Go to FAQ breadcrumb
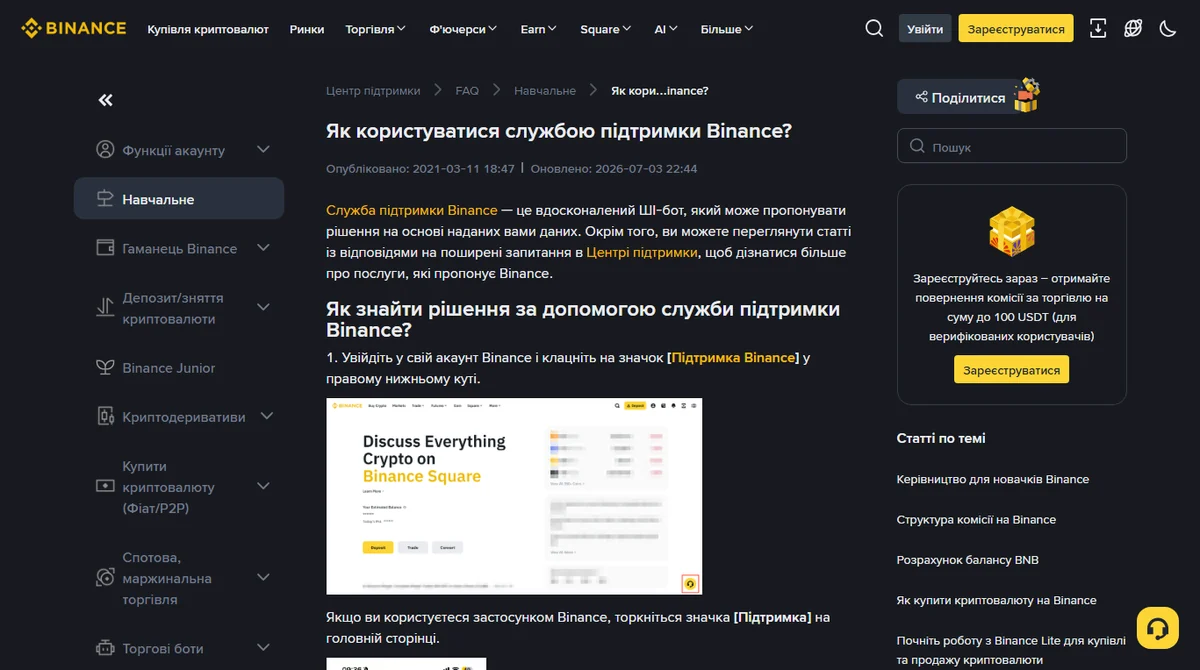The width and height of the screenshot is (1200, 670). click(x=467, y=90)
